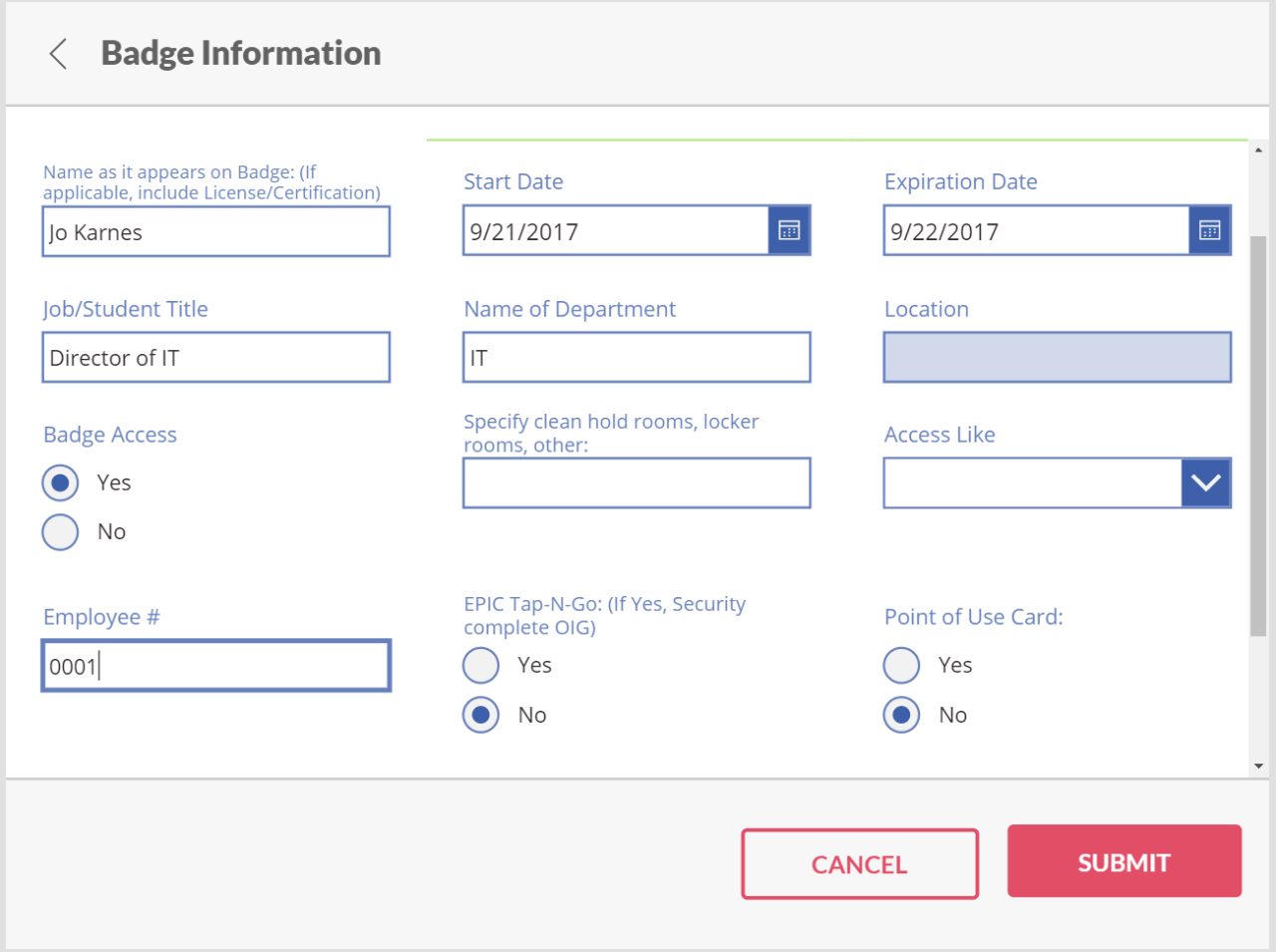Focus the Job/Student Title field
The image size is (1276, 952).
(x=215, y=358)
